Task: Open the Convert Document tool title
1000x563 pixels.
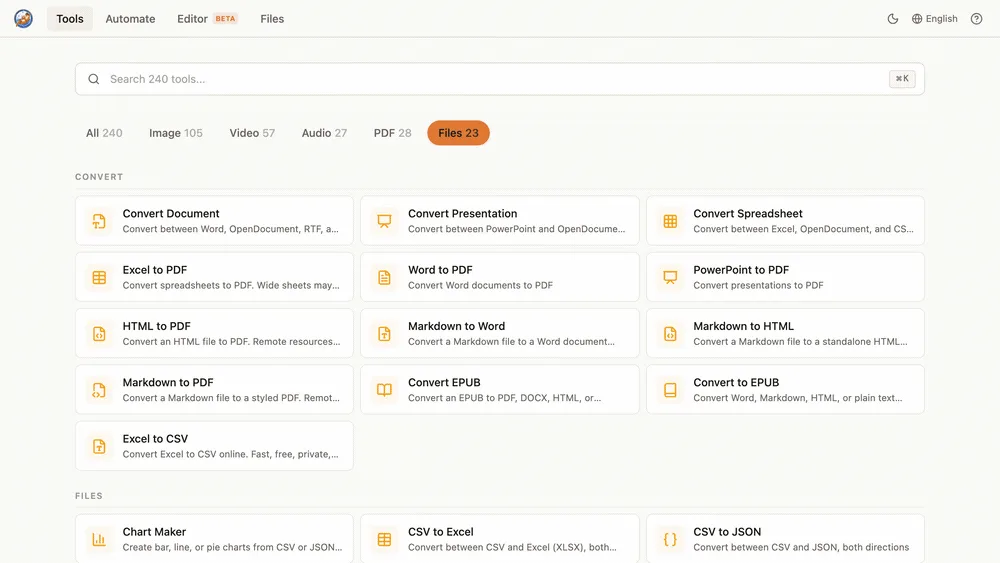Action: click(171, 214)
